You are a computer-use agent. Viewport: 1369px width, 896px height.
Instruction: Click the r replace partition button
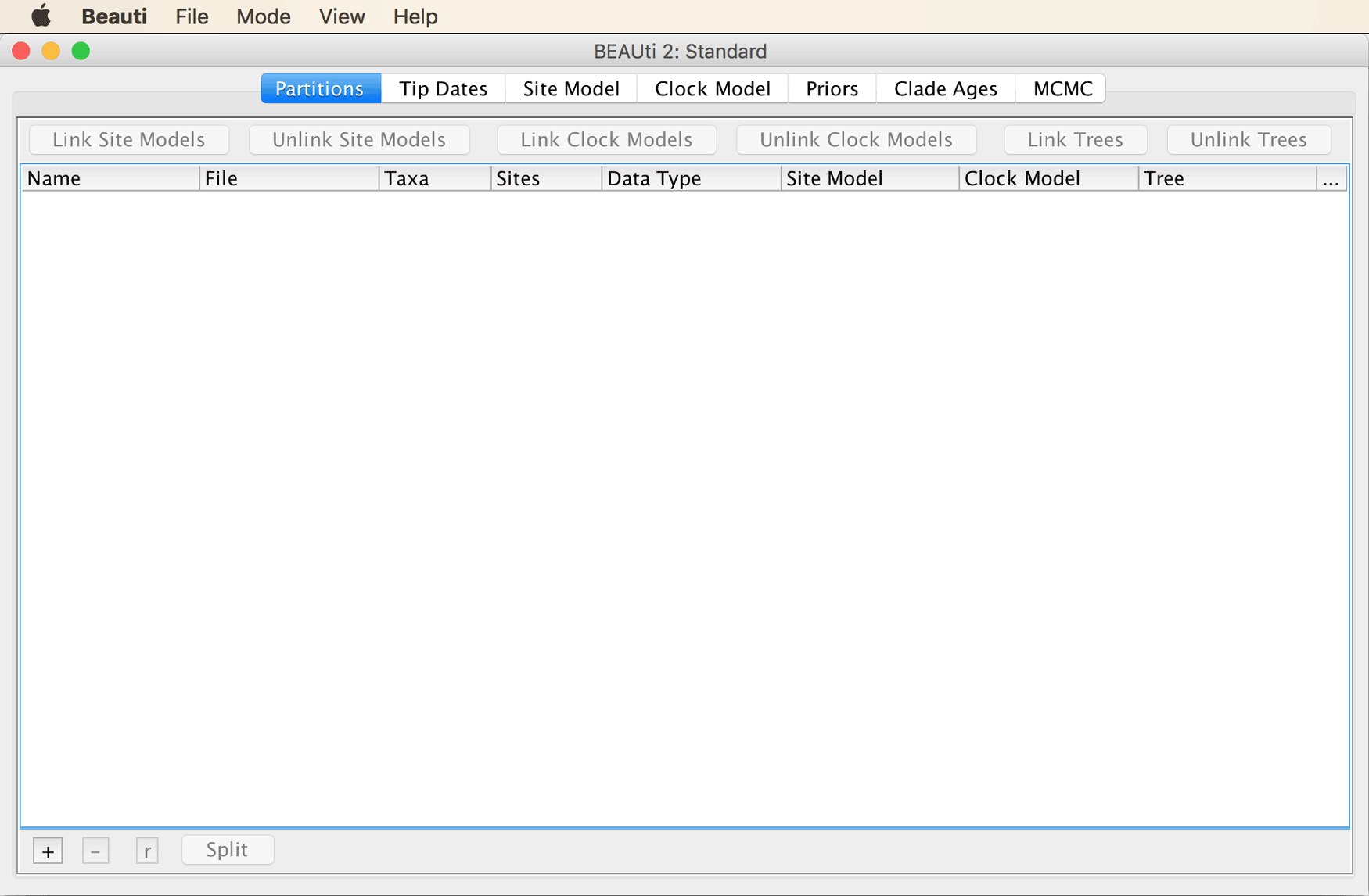point(146,851)
